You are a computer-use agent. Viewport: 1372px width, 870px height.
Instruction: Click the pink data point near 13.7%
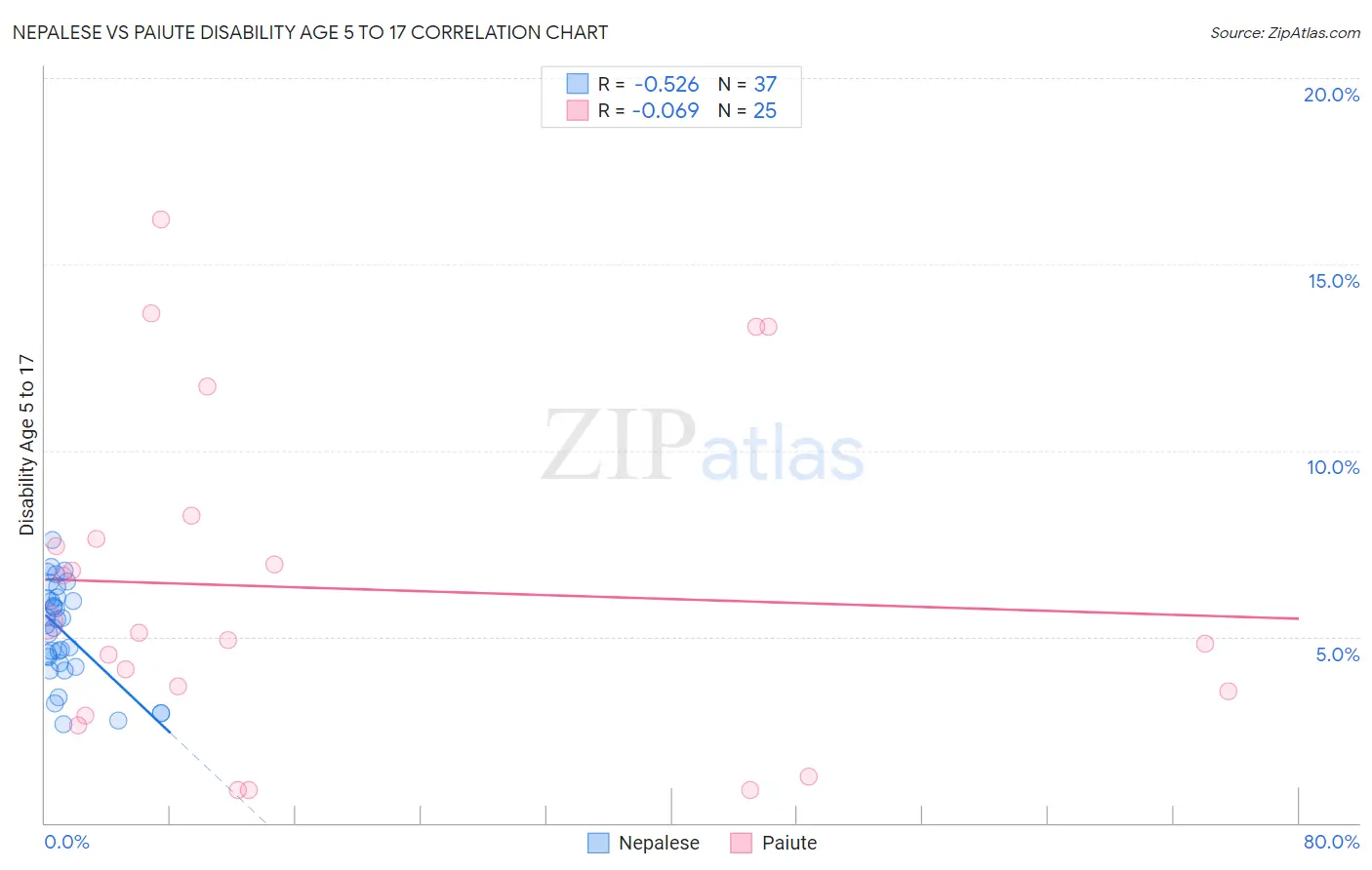[x=151, y=313]
